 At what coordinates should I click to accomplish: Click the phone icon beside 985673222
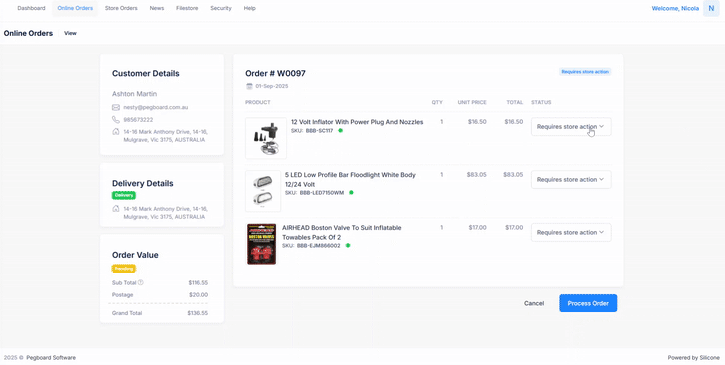pos(116,119)
